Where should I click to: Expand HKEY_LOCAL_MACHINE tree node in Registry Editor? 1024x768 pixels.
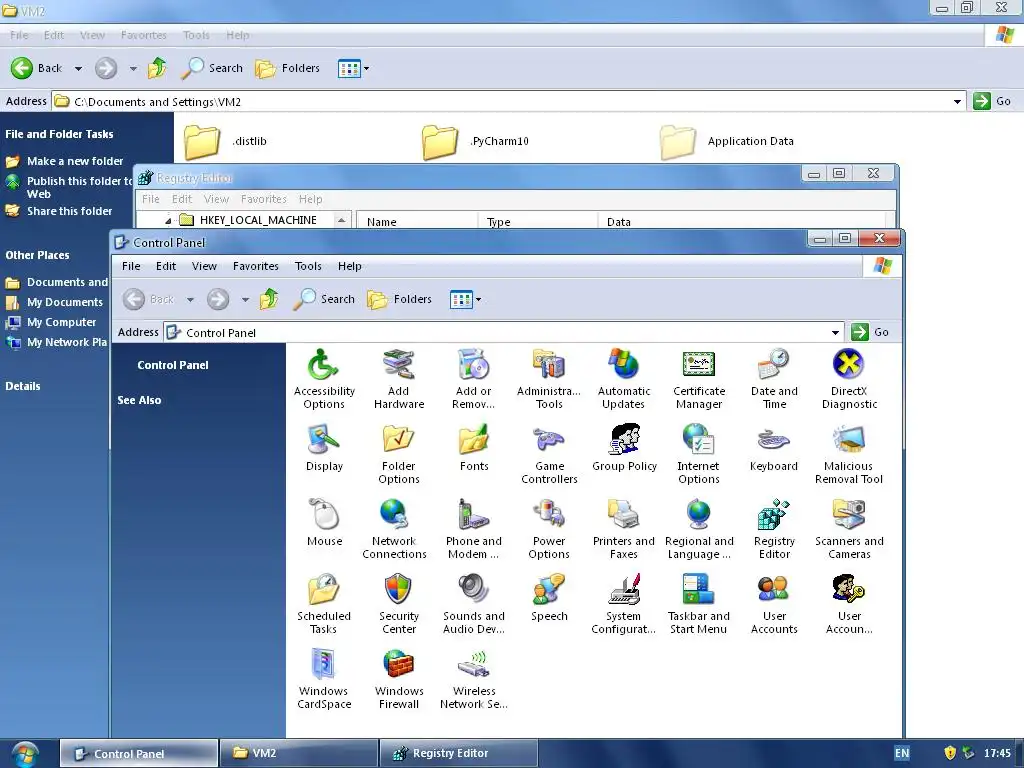coord(168,221)
